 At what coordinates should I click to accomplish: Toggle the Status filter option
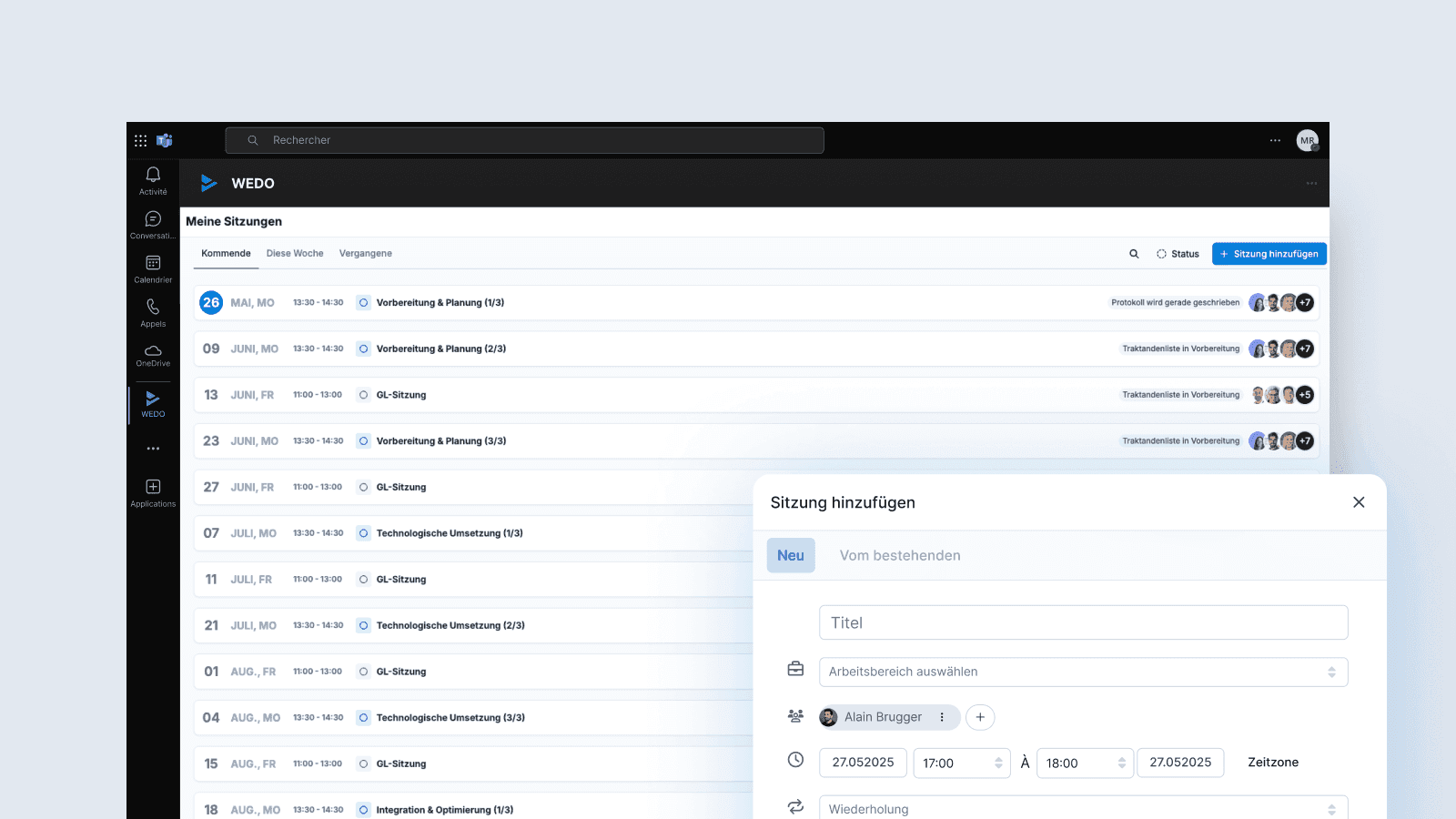[1178, 254]
